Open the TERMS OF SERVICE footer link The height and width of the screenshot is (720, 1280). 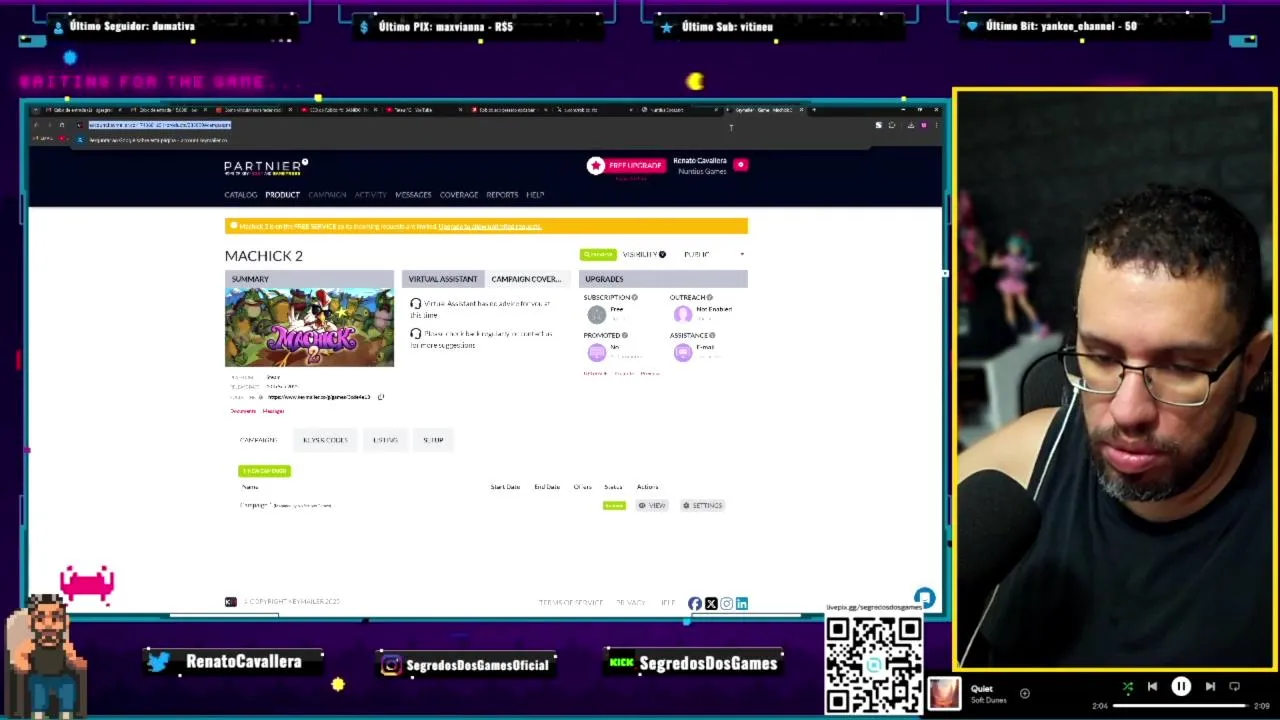(x=571, y=603)
